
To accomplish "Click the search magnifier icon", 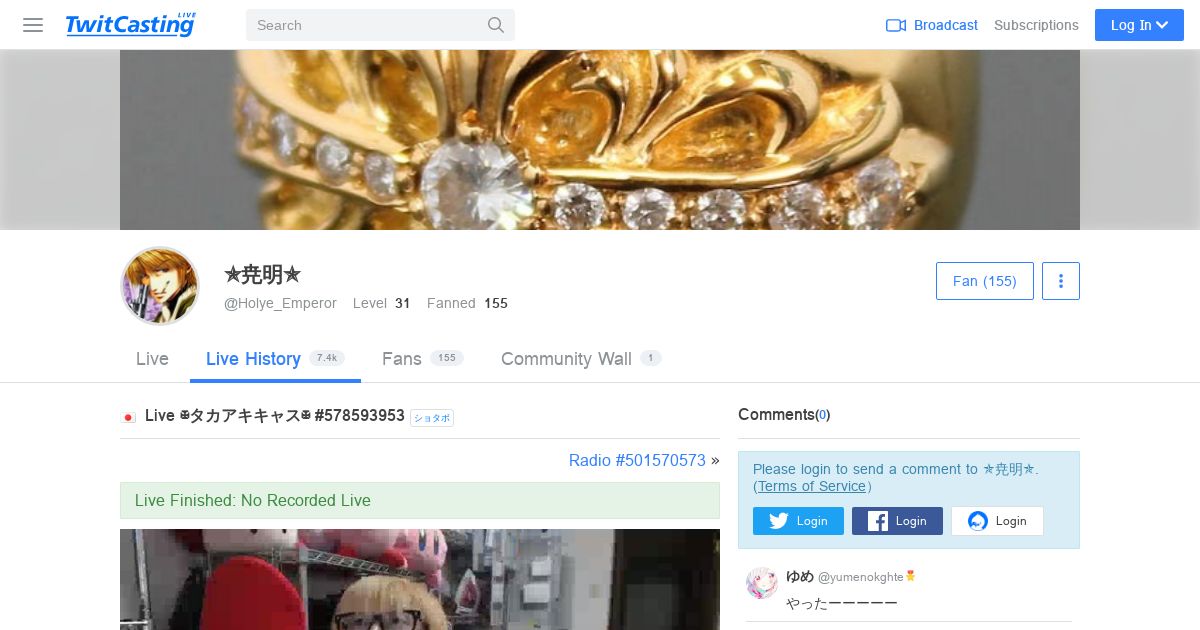I will [x=496, y=25].
